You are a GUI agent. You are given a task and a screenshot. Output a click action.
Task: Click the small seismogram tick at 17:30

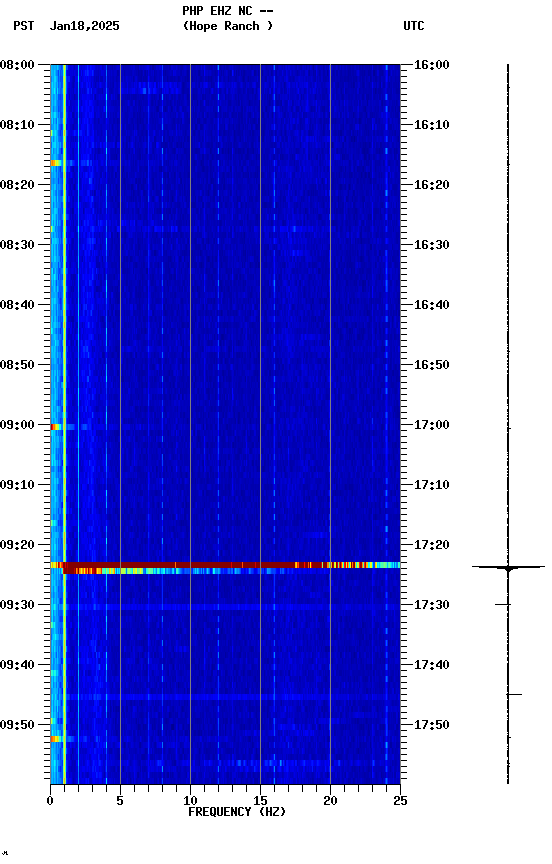pyautogui.click(x=502, y=605)
